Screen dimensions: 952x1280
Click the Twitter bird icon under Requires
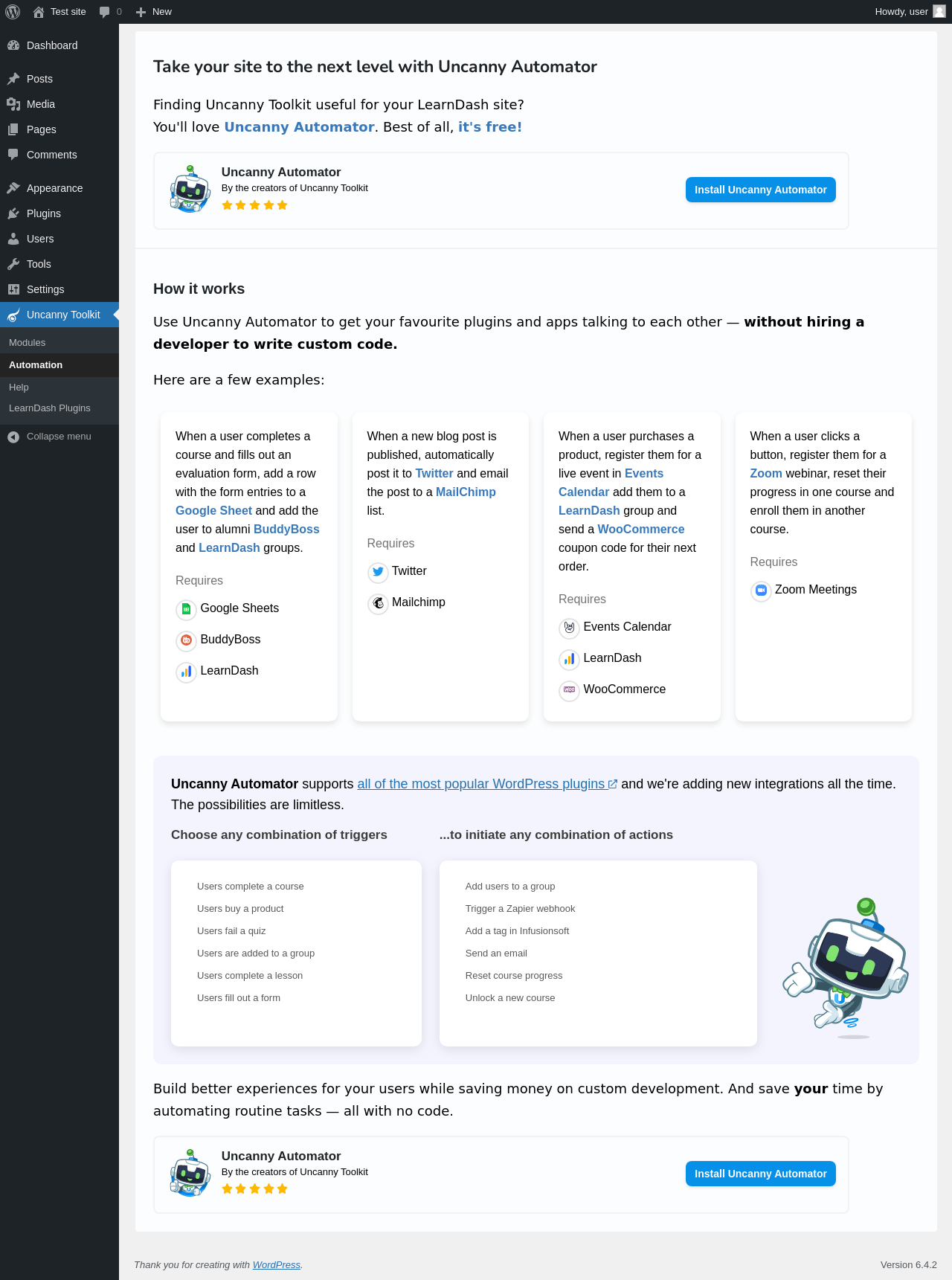click(378, 572)
